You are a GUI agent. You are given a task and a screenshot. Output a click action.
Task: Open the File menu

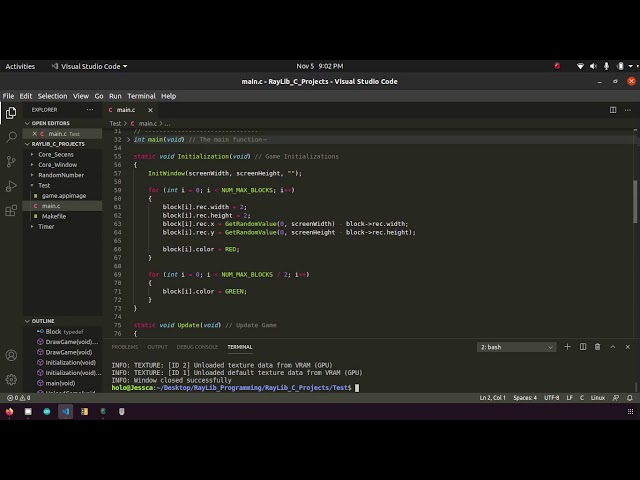pyautogui.click(x=8, y=96)
